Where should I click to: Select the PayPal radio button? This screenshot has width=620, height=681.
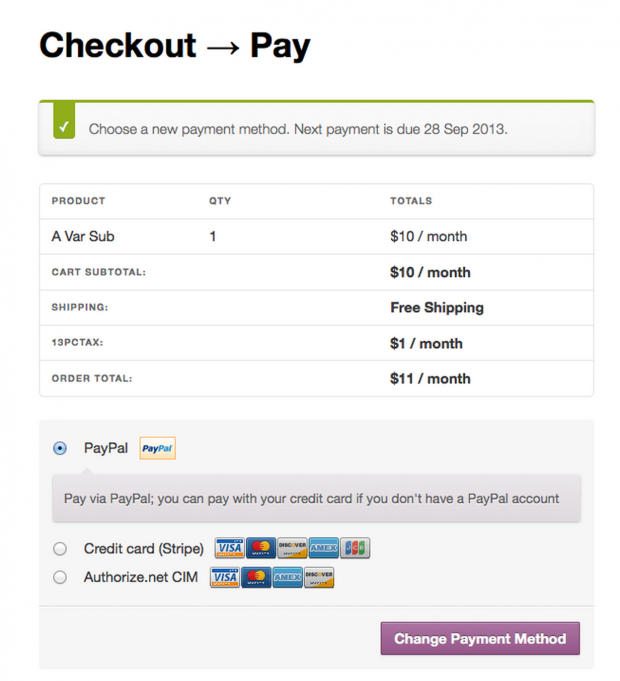[x=60, y=448]
